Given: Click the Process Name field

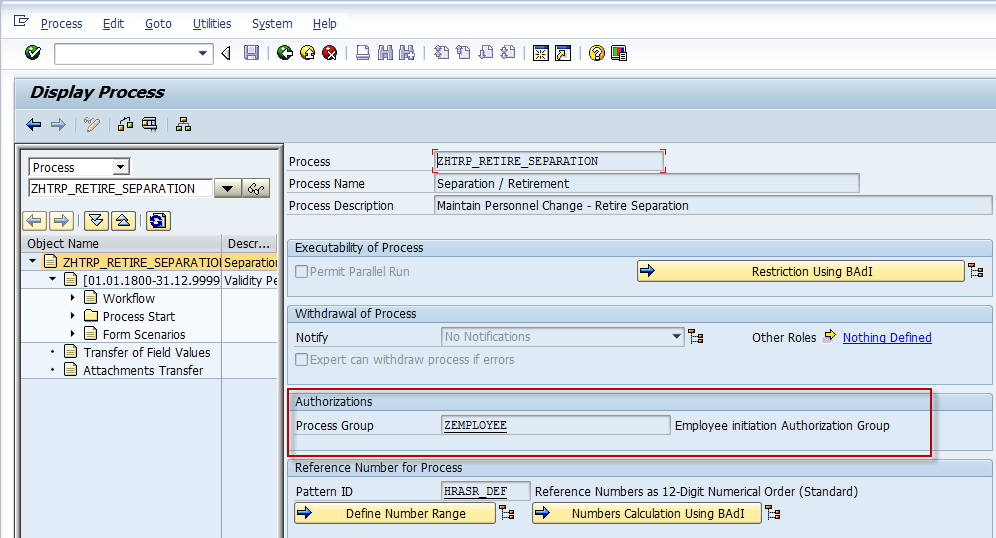Looking at the screenshot, I should [647, 184].
